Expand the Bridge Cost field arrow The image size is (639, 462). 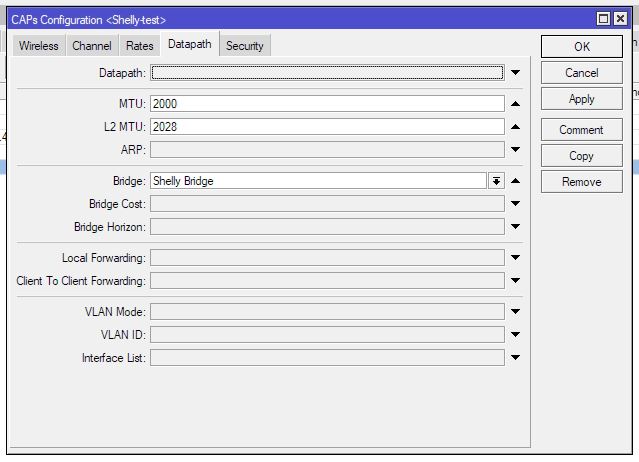[515, 204]
